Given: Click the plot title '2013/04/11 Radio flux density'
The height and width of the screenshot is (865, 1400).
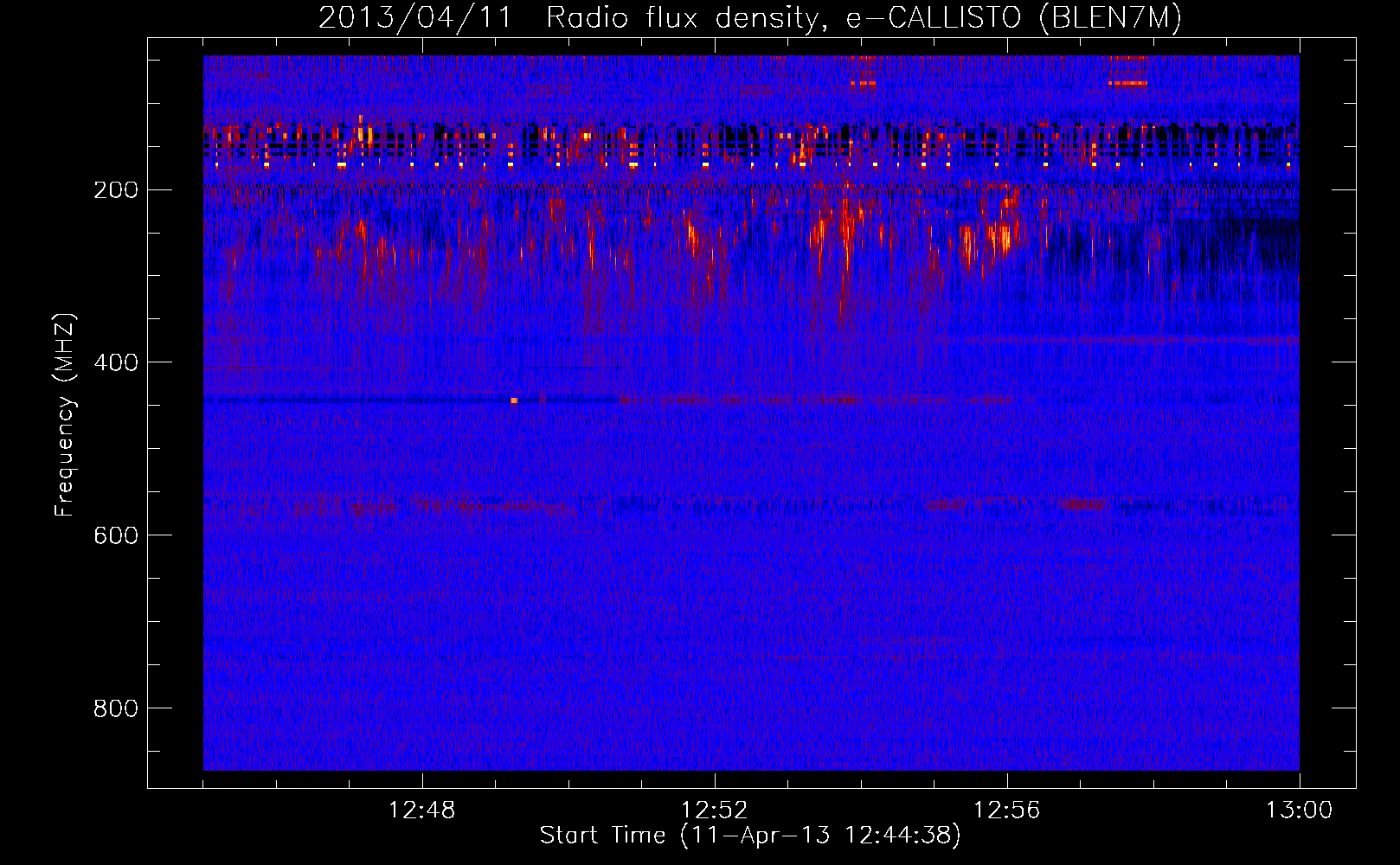Looking at the screenshot, I should click(x=568, y=18).
